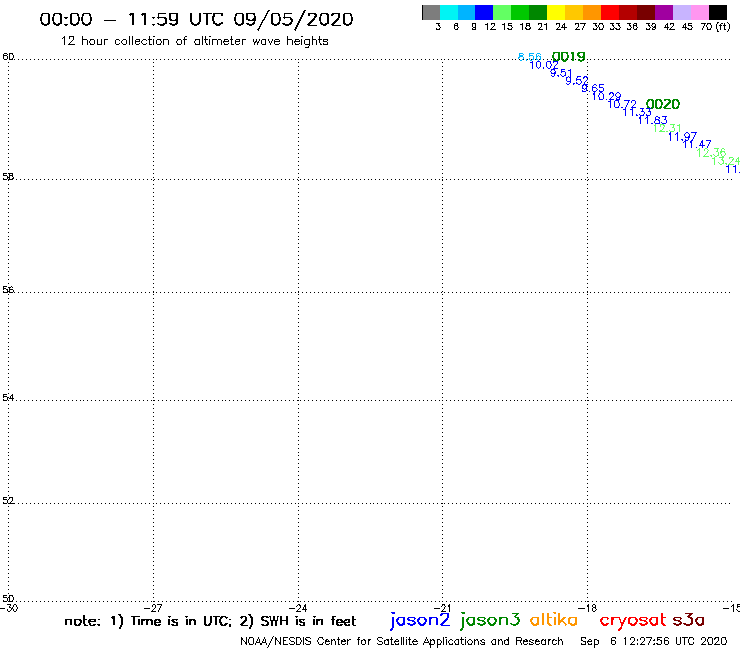
Task: Click the maroon swatch in the color scale
Action: click(x=646, y=12)
